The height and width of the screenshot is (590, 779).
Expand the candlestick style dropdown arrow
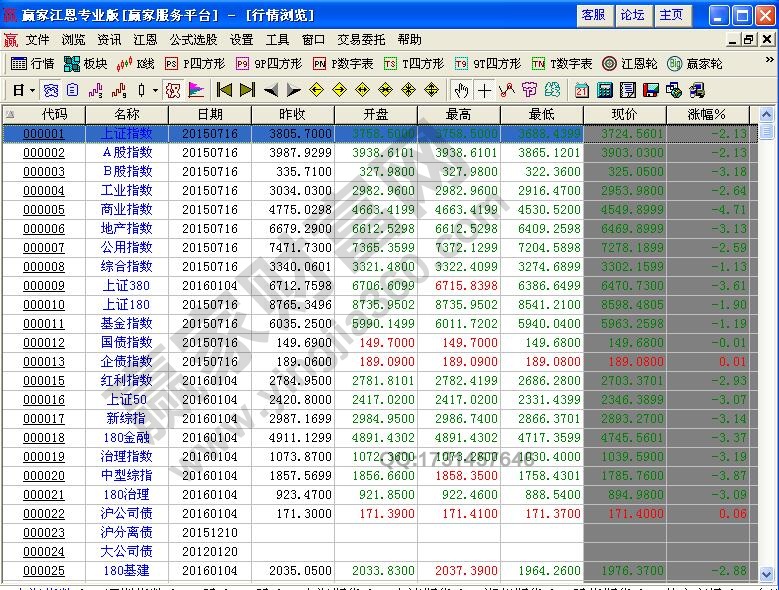click(x=154, y=90)
